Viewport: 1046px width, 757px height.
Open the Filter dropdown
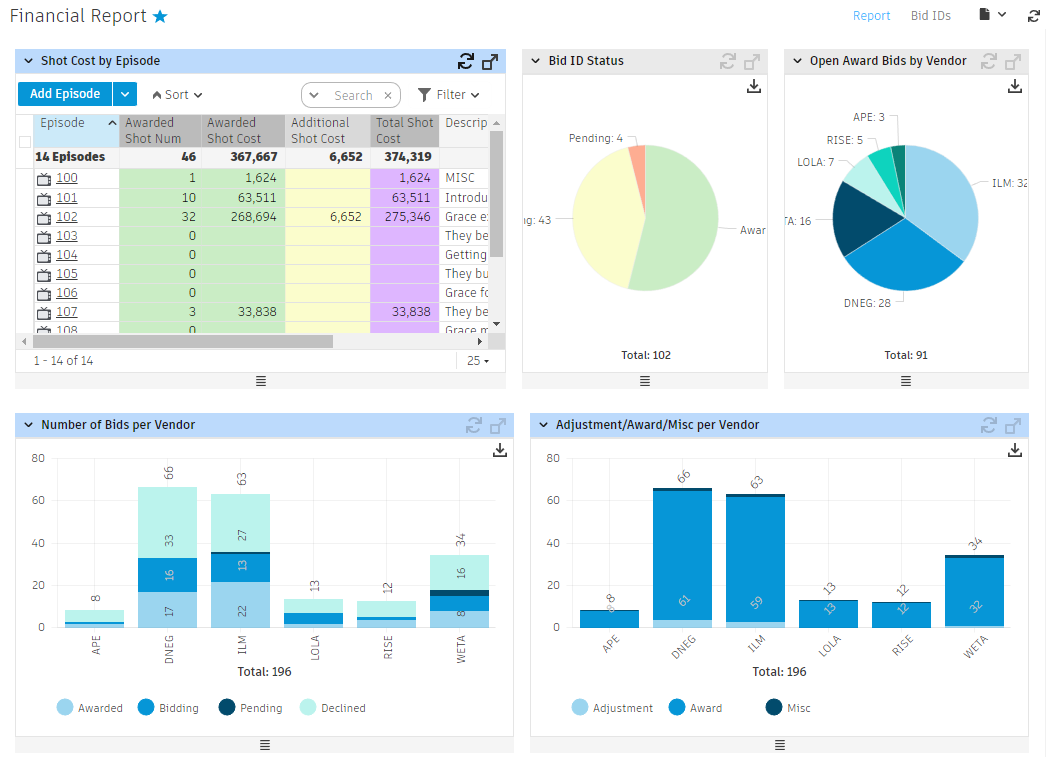click(x=449, y=95)
